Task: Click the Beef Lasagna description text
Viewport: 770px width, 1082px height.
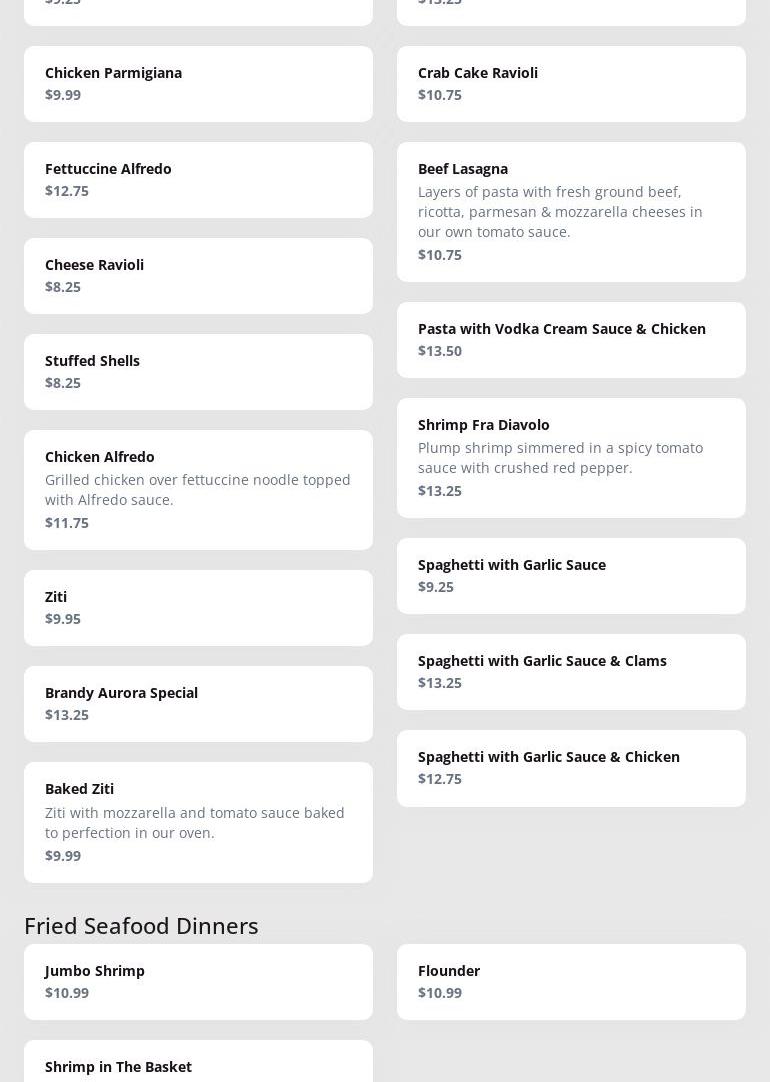Action: 560,212
